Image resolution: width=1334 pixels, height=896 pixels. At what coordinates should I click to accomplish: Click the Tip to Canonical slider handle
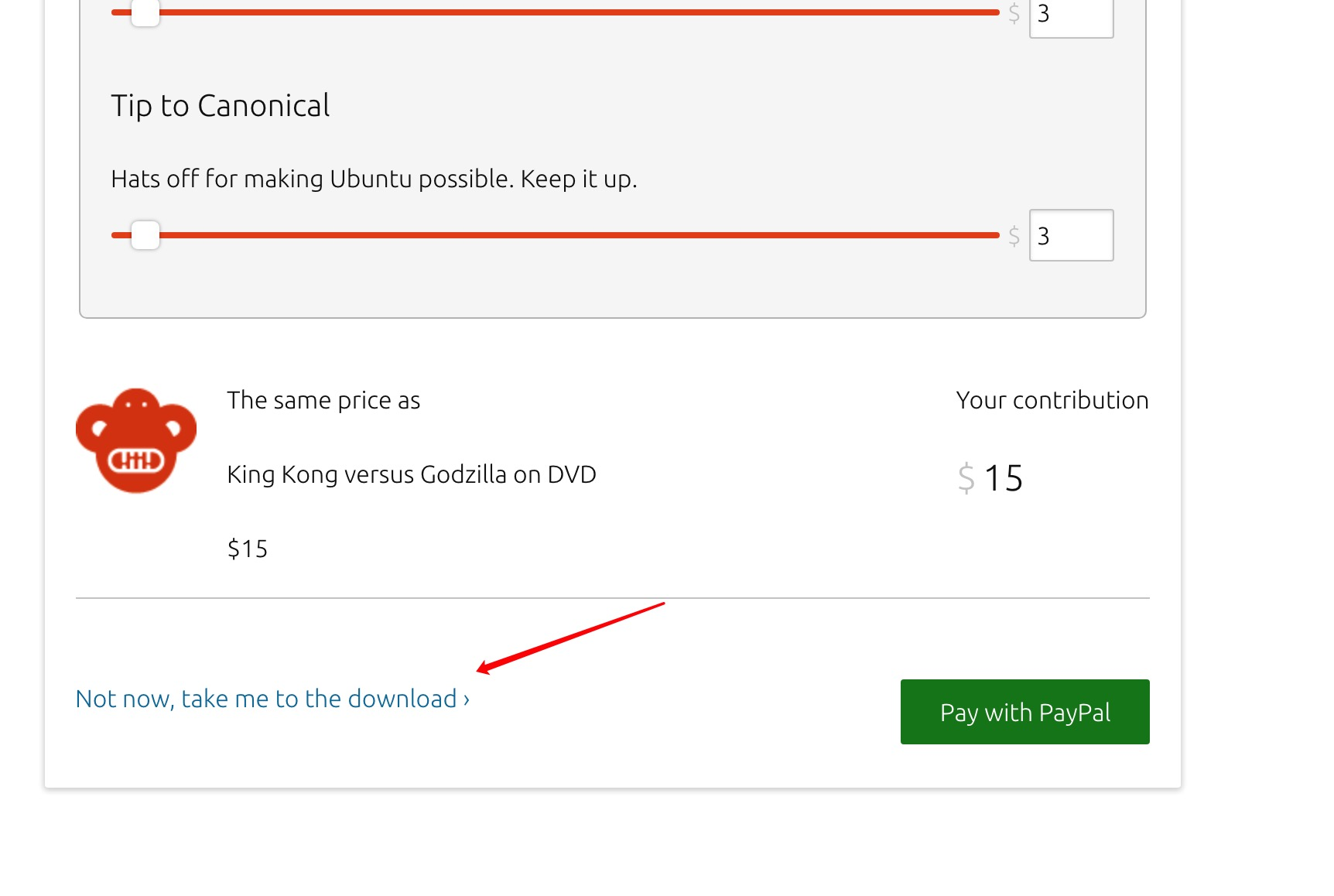click(145, 235)
